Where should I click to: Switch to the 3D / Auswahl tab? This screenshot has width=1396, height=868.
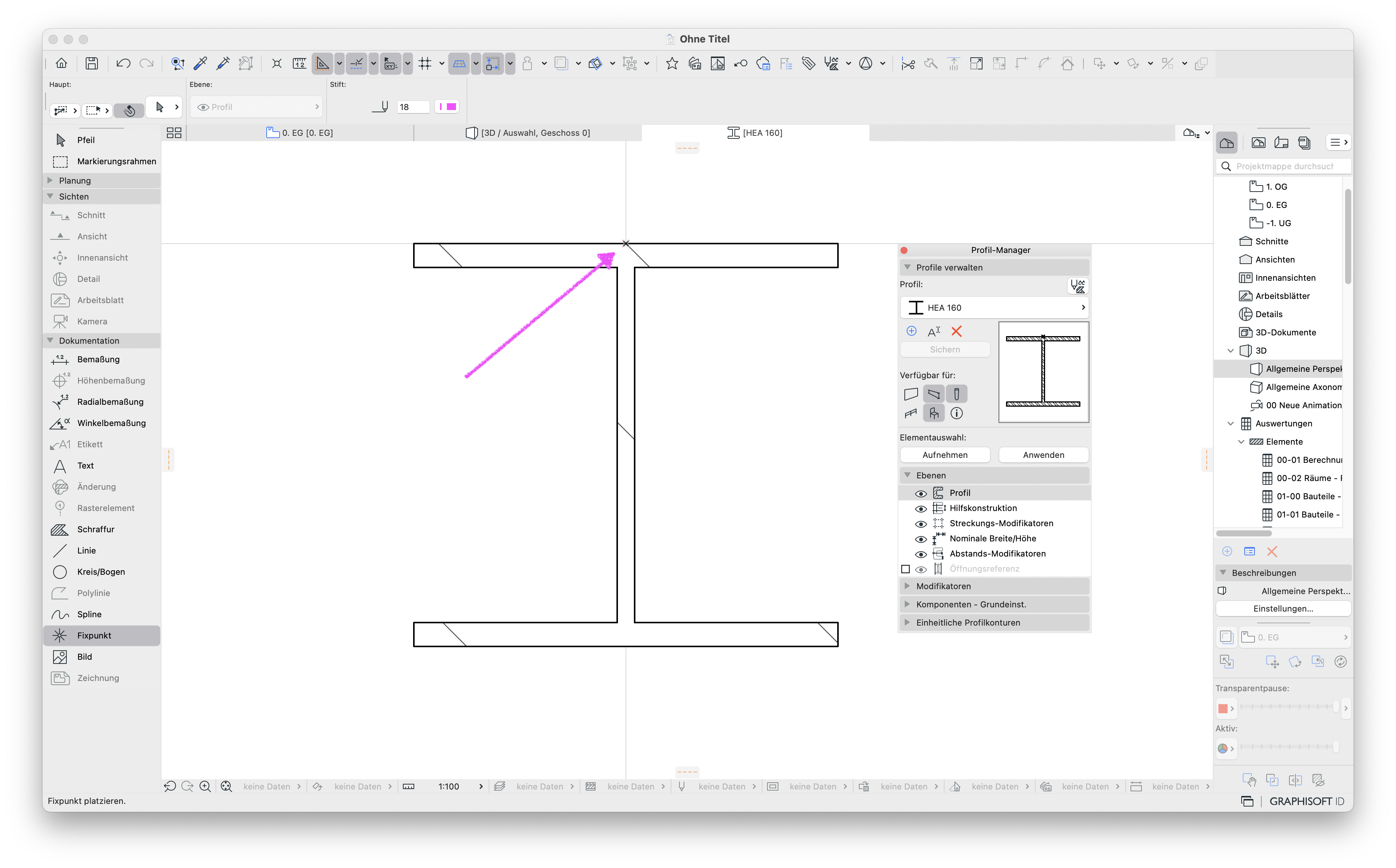tap(528, 133)
